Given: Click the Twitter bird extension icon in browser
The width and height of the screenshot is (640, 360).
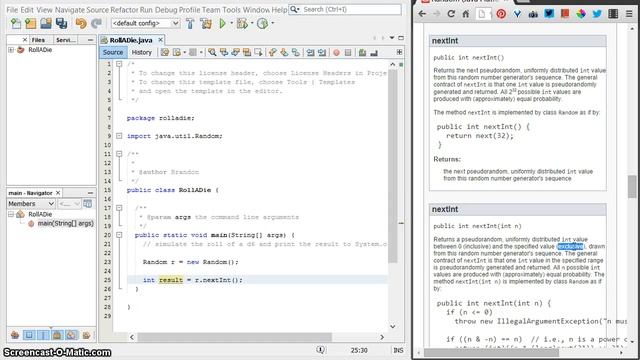Looking at the screenshot, I should [597, 14].
